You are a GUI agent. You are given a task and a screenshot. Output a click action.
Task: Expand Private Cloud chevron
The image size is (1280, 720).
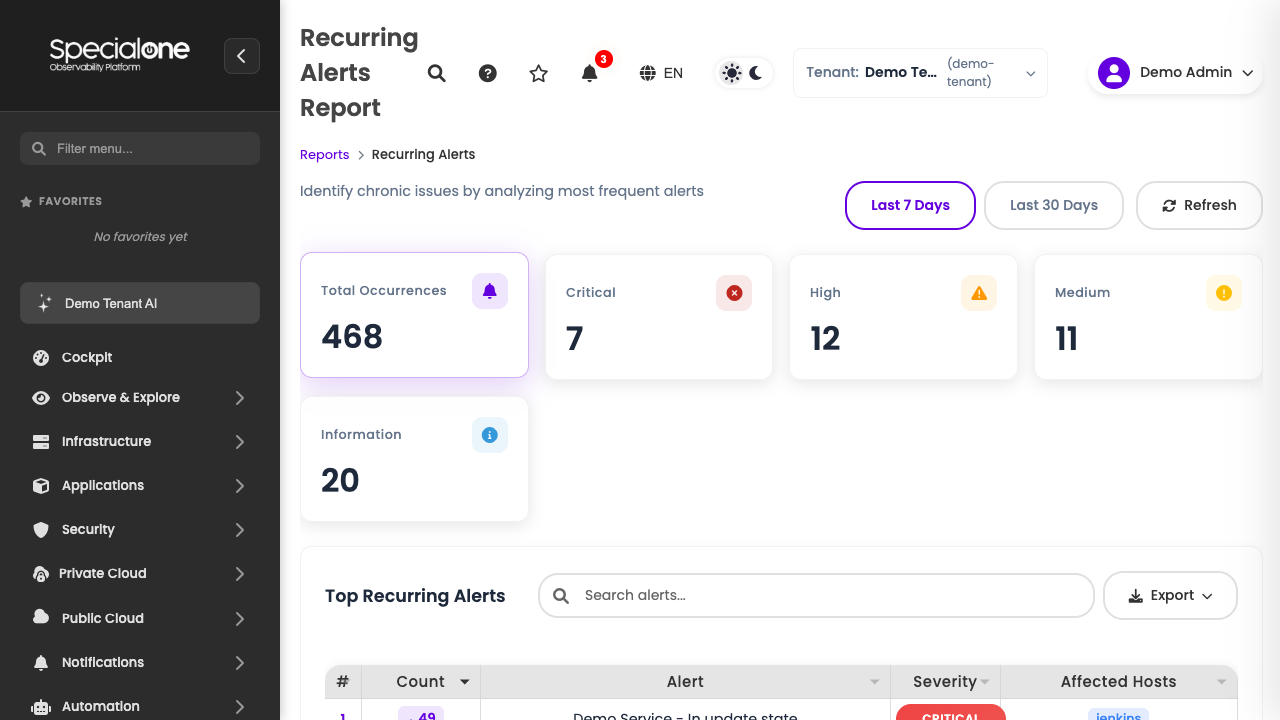pyautogui.click(x=240, y=574)
